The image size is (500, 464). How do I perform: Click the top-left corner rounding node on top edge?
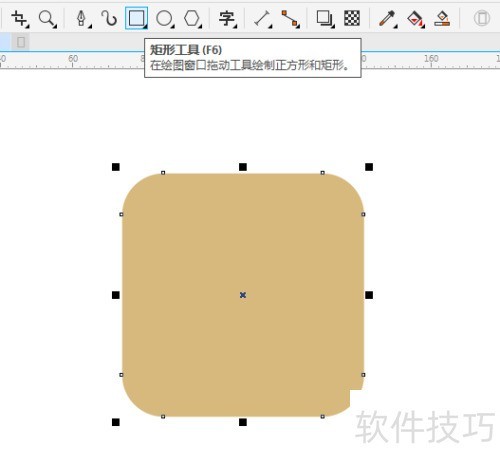(x=163, y=173)
